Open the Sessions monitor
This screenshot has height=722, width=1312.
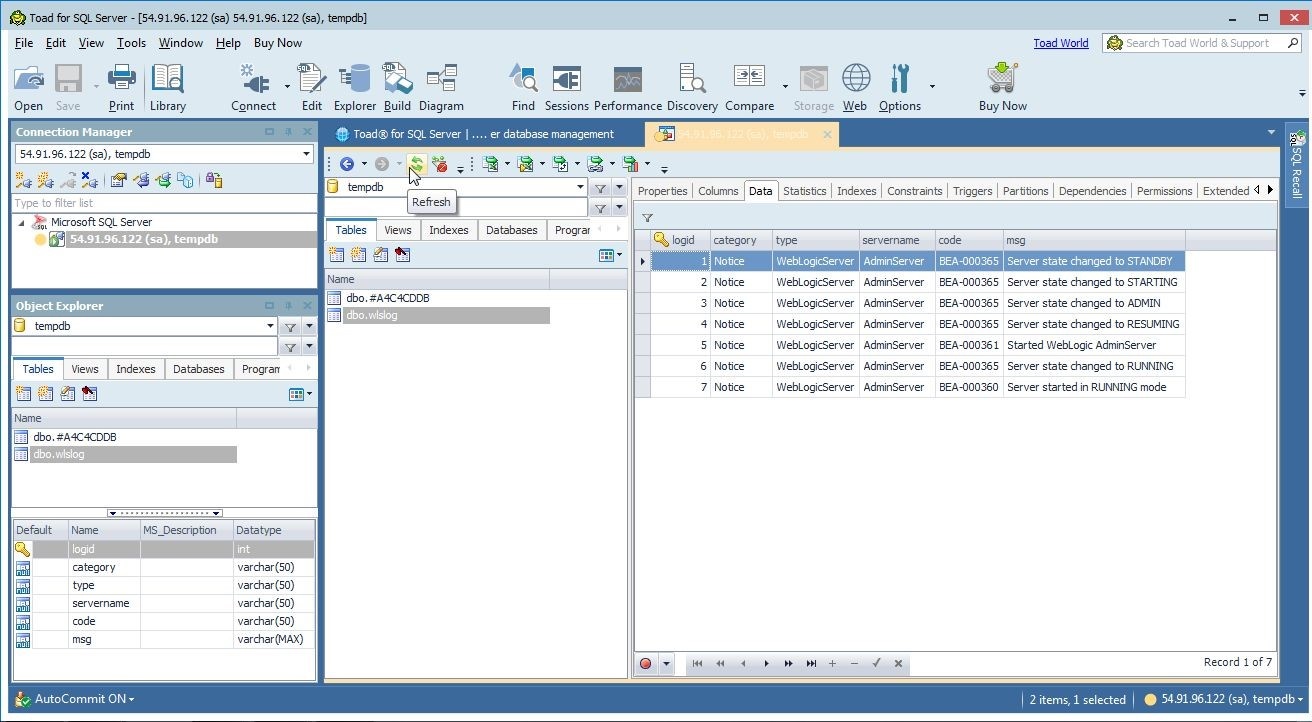click(x=567, y=88)
